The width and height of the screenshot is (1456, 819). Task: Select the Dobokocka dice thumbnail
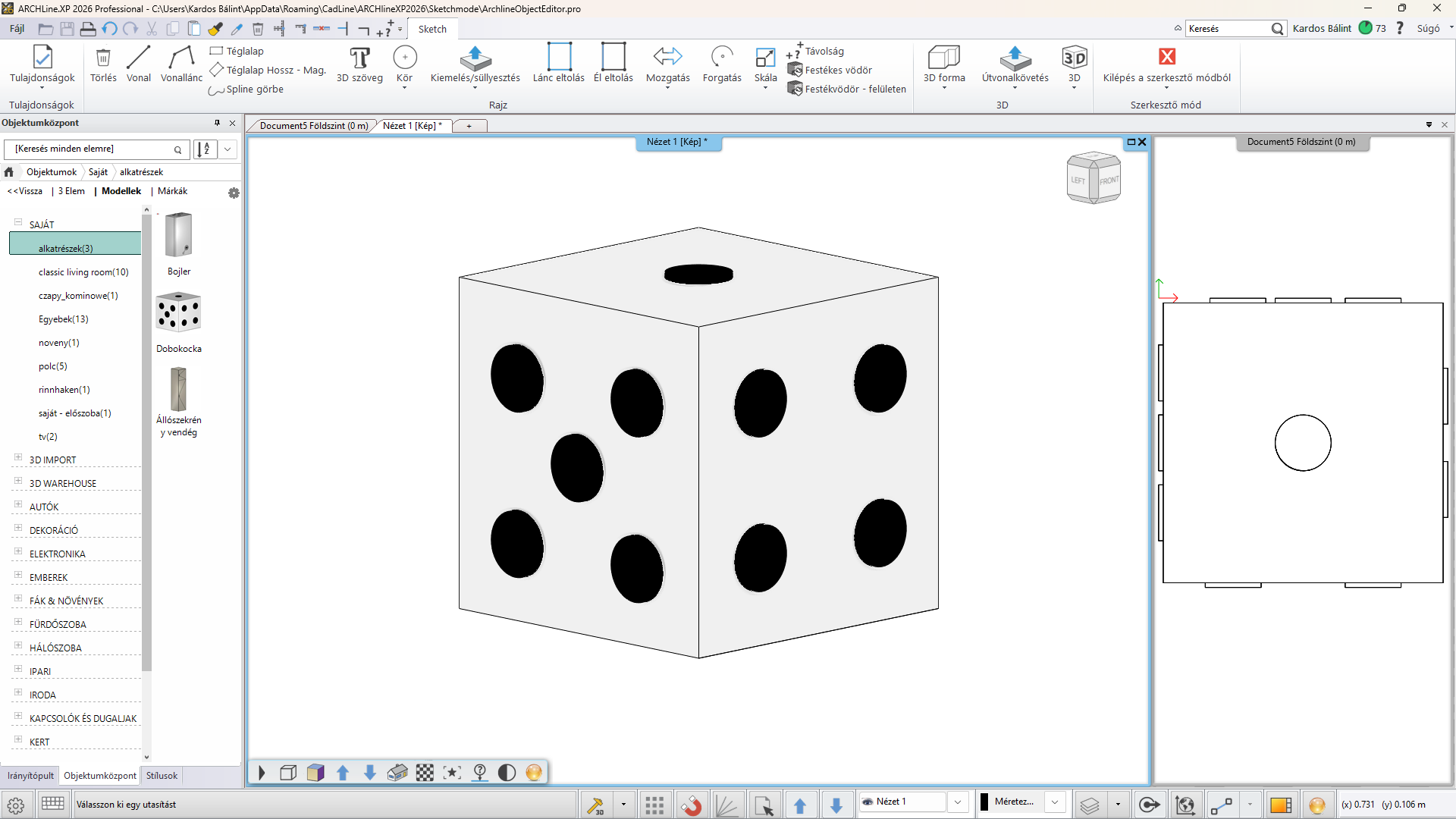[178, 312]
